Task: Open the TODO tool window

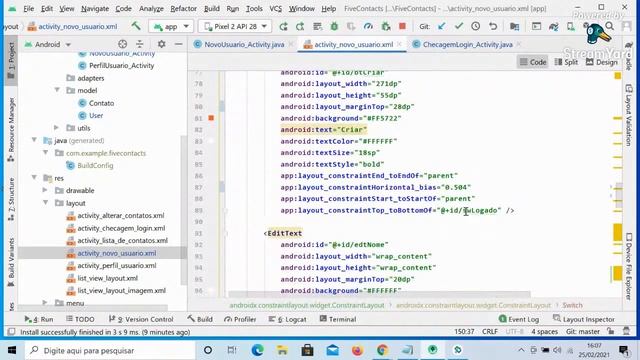Action: 80,319
